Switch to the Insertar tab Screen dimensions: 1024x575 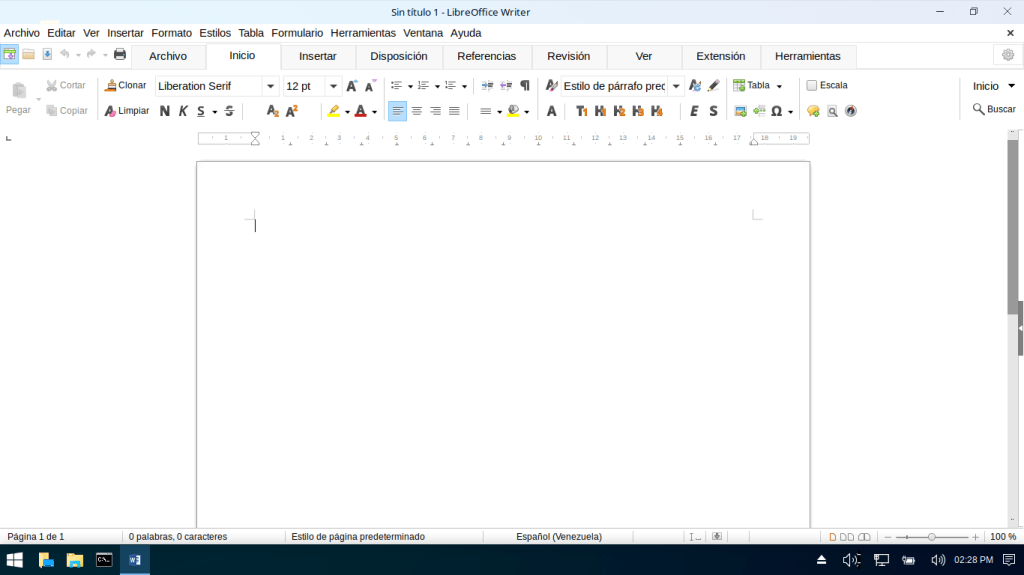click(318, 56)
